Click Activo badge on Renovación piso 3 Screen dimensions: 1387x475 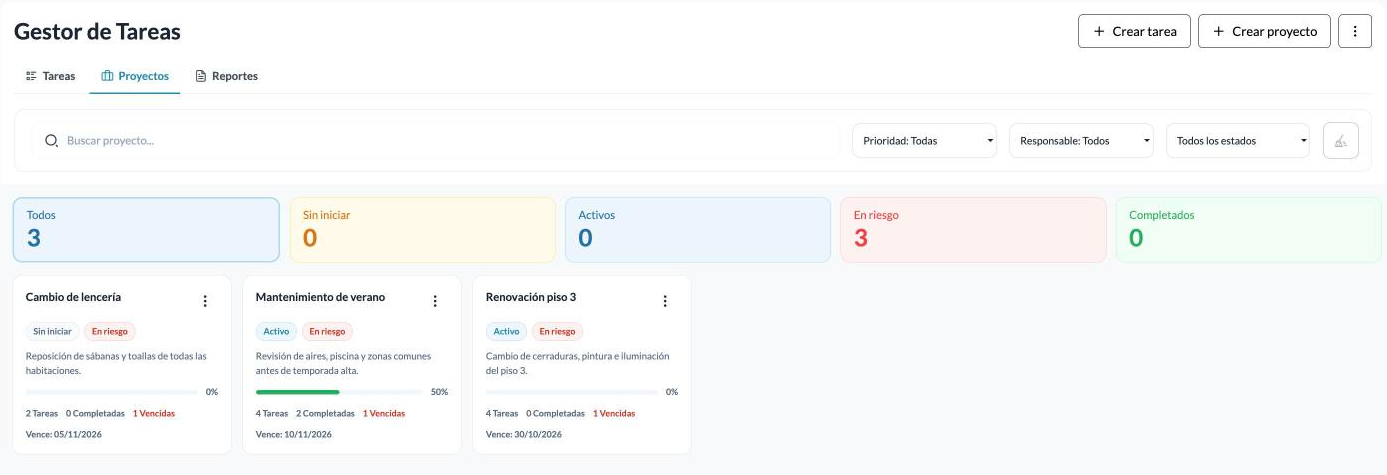[x=507, y=331]
